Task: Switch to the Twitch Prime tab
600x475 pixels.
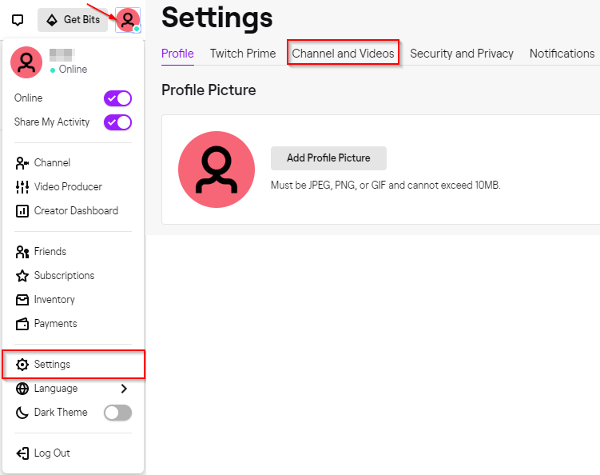Action: [x=243, y=54]
